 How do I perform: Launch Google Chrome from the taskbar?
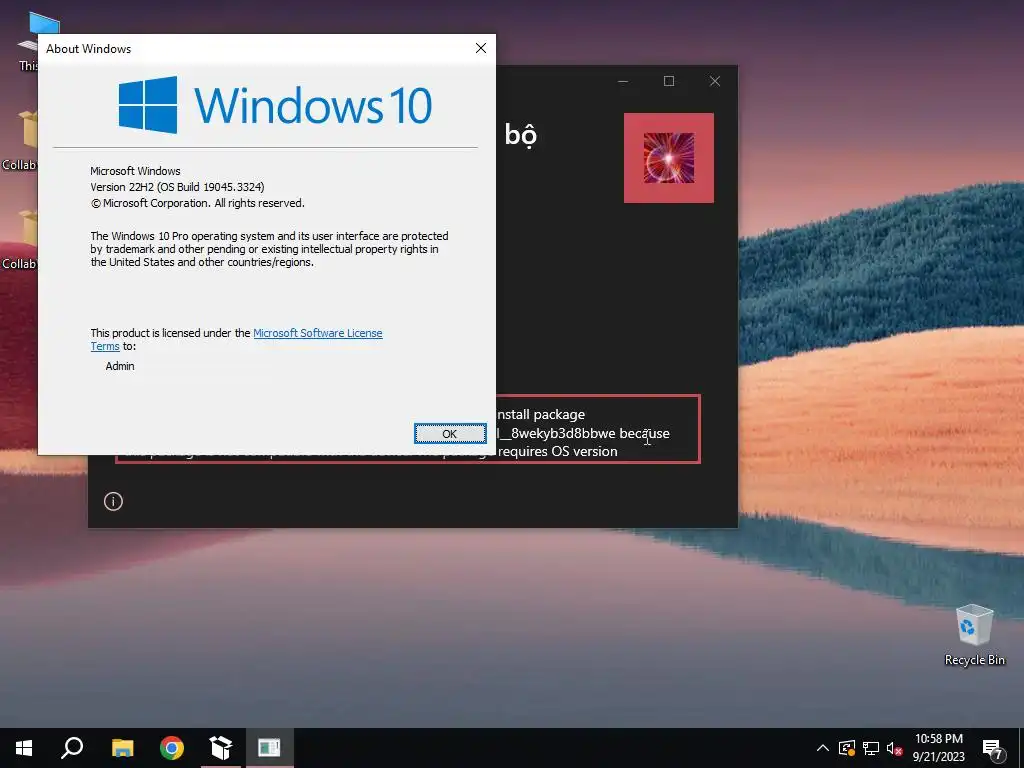point(172,748)
